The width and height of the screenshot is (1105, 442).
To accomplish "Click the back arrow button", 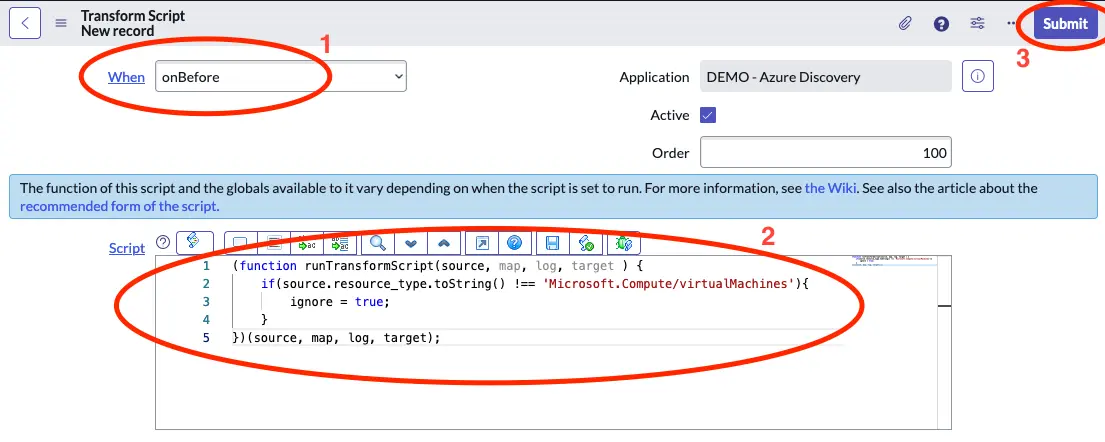I will 24,23.
